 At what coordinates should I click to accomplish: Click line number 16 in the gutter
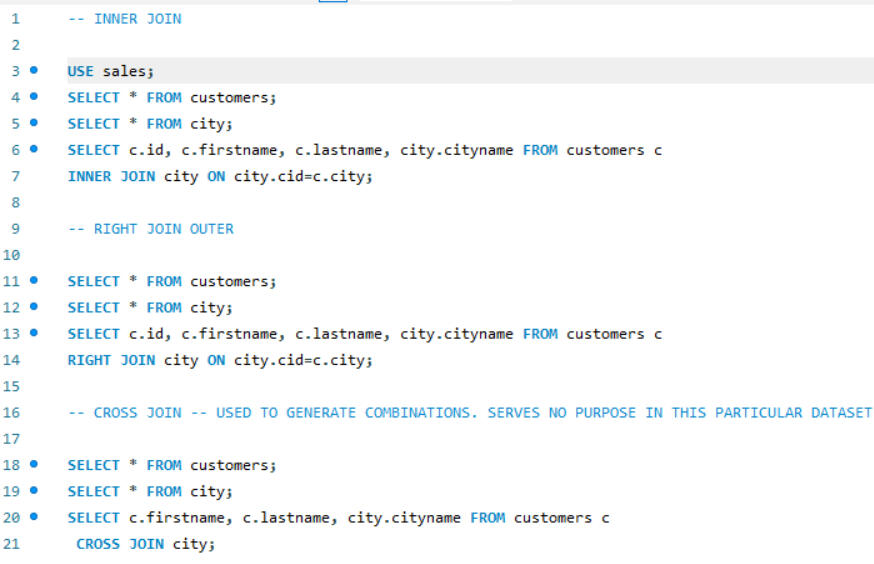click(13, 413)
